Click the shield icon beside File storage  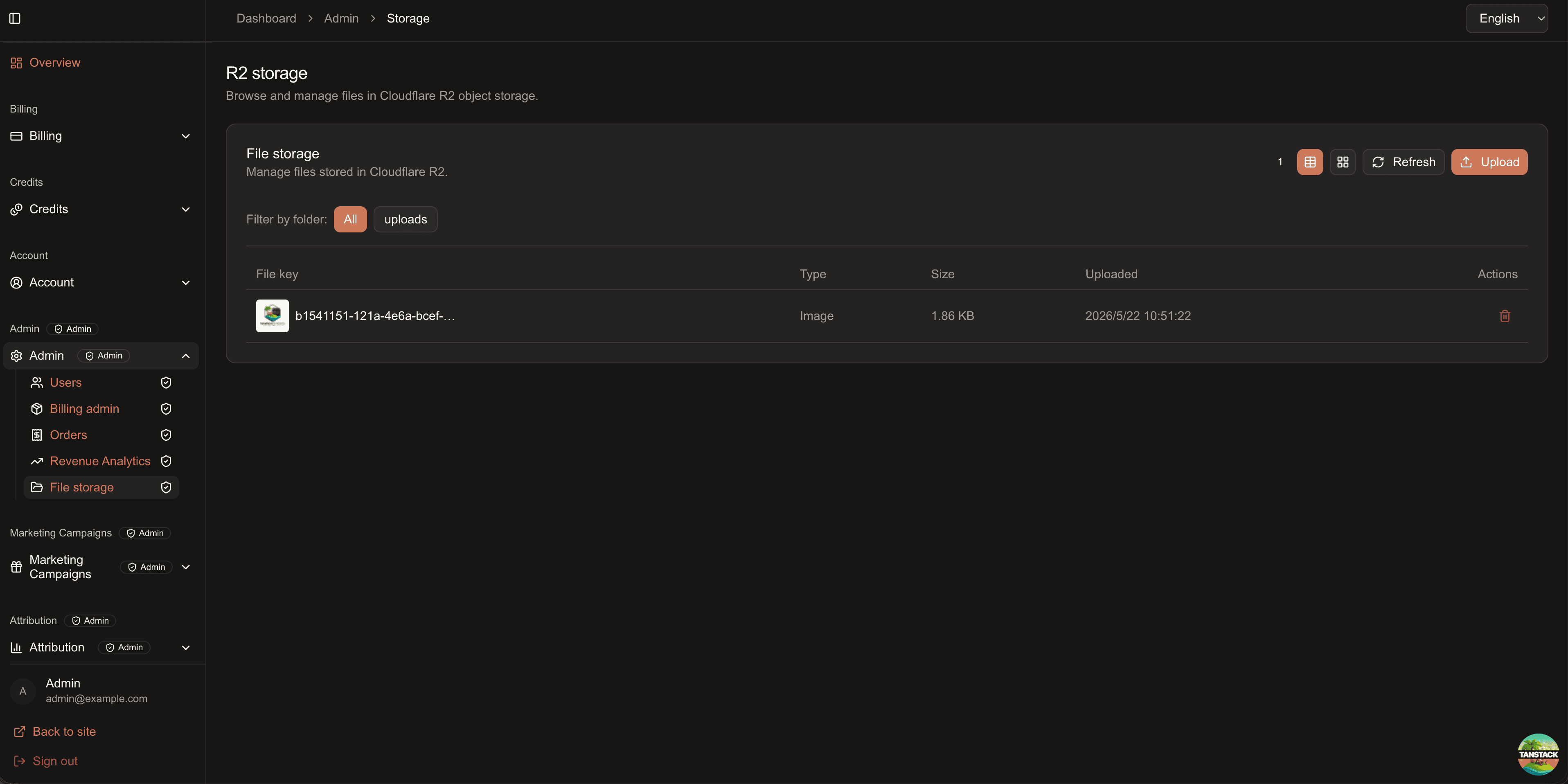pos(166,487)
